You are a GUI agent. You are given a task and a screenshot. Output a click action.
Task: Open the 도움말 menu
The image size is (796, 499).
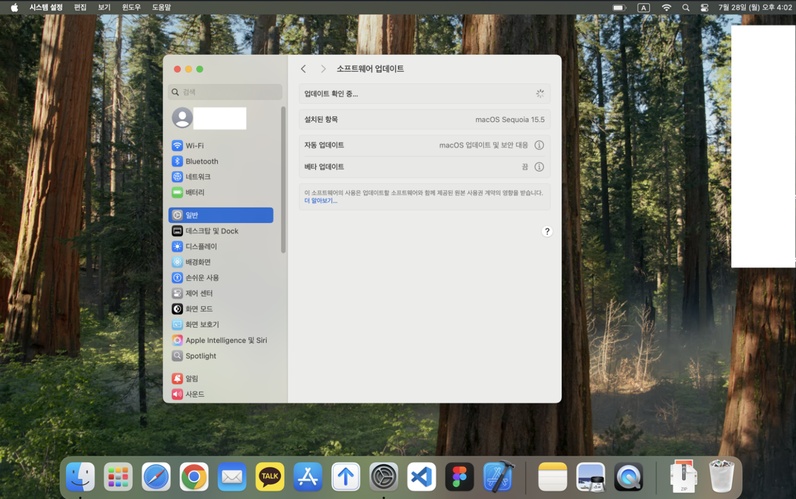(161, 7)
